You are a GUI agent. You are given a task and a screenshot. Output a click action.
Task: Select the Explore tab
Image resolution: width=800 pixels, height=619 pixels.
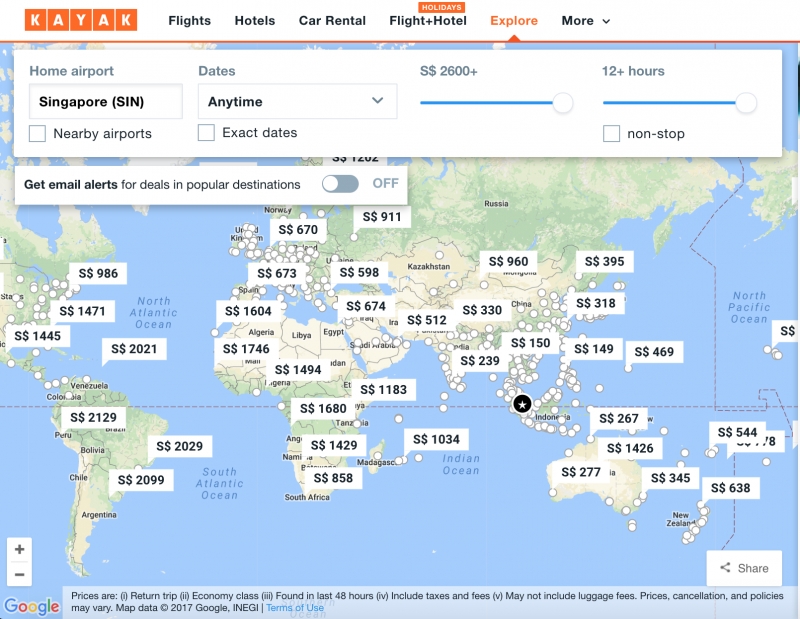pos(514,21)
